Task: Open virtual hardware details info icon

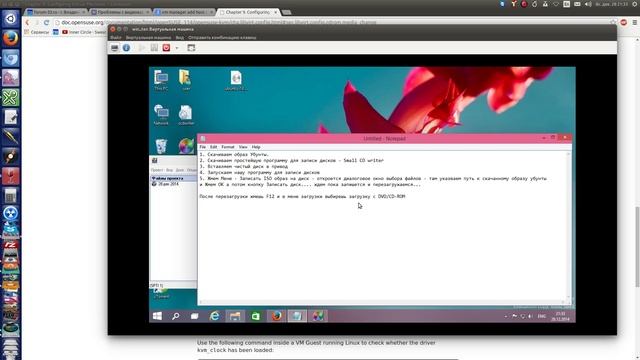Action: (127, 48)
